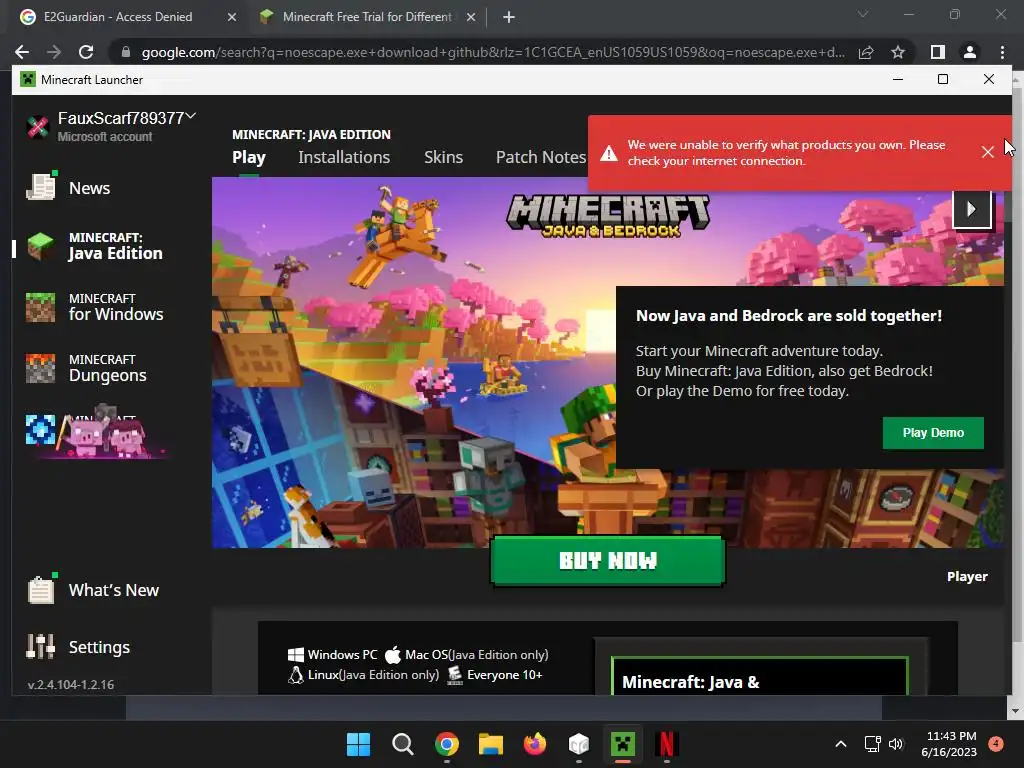This screenshot has height=768, width=1024.
Task: Select Minecraft: Java Edition in sidebar
Action: pyautogui.click(x=95, y=246)
